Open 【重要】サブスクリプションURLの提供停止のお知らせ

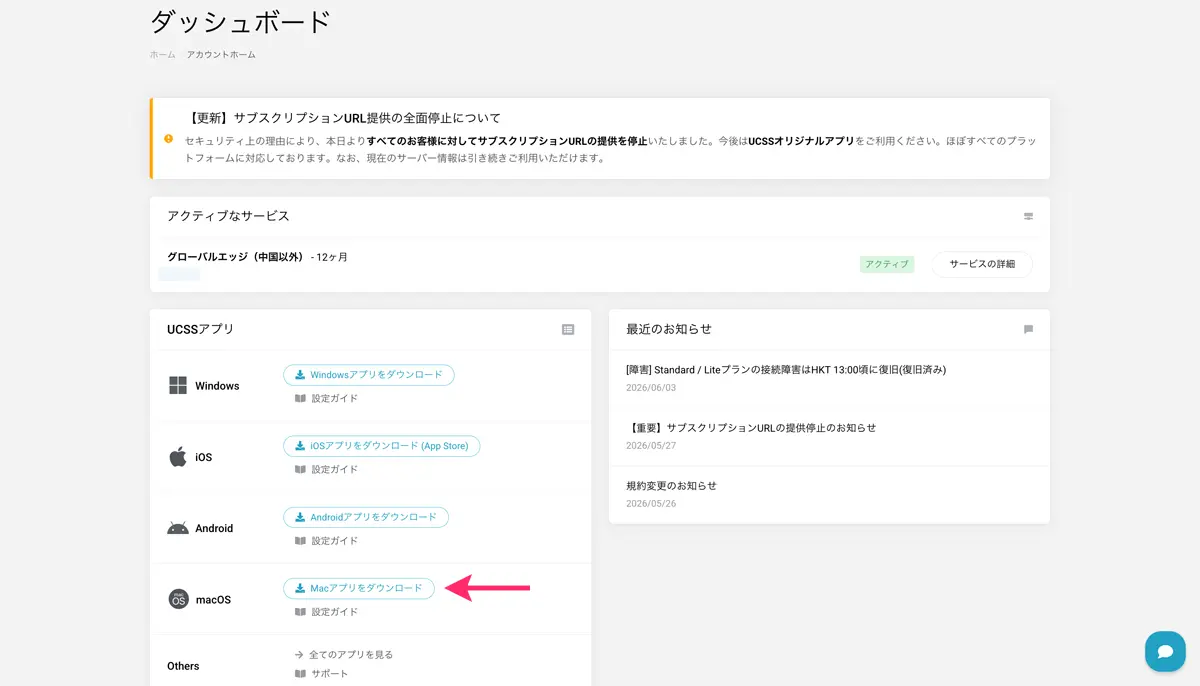click(x=751, y=427)
